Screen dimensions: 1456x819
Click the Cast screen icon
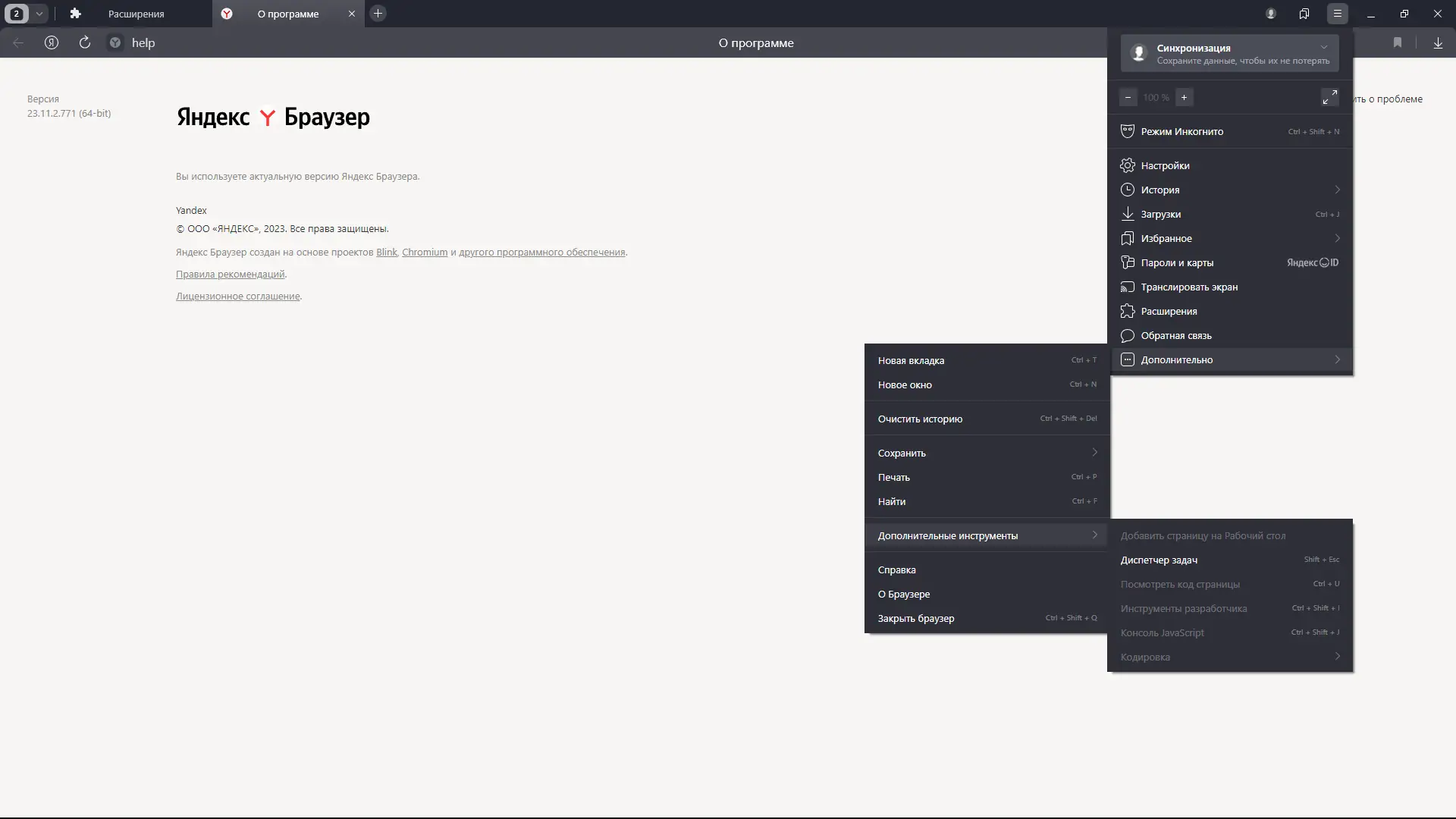pos(1128,287)
